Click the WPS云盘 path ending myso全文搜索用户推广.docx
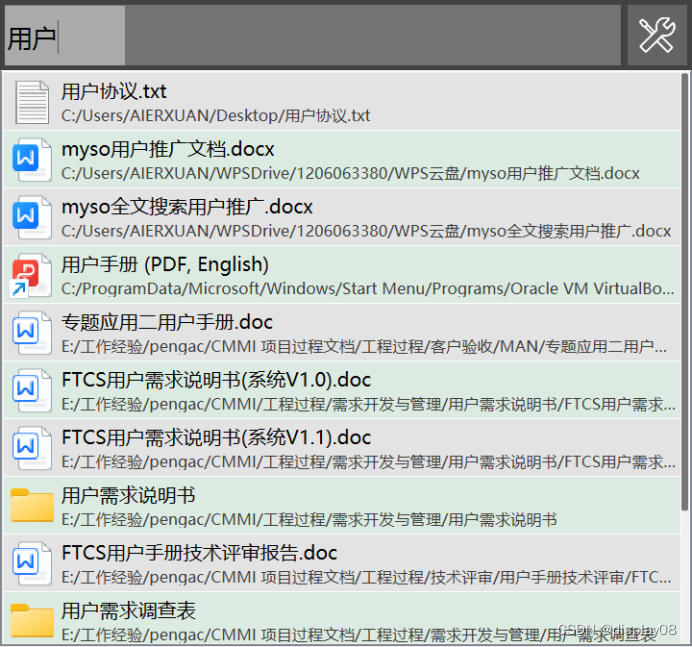Screen dimensions: 692x647 366,231
